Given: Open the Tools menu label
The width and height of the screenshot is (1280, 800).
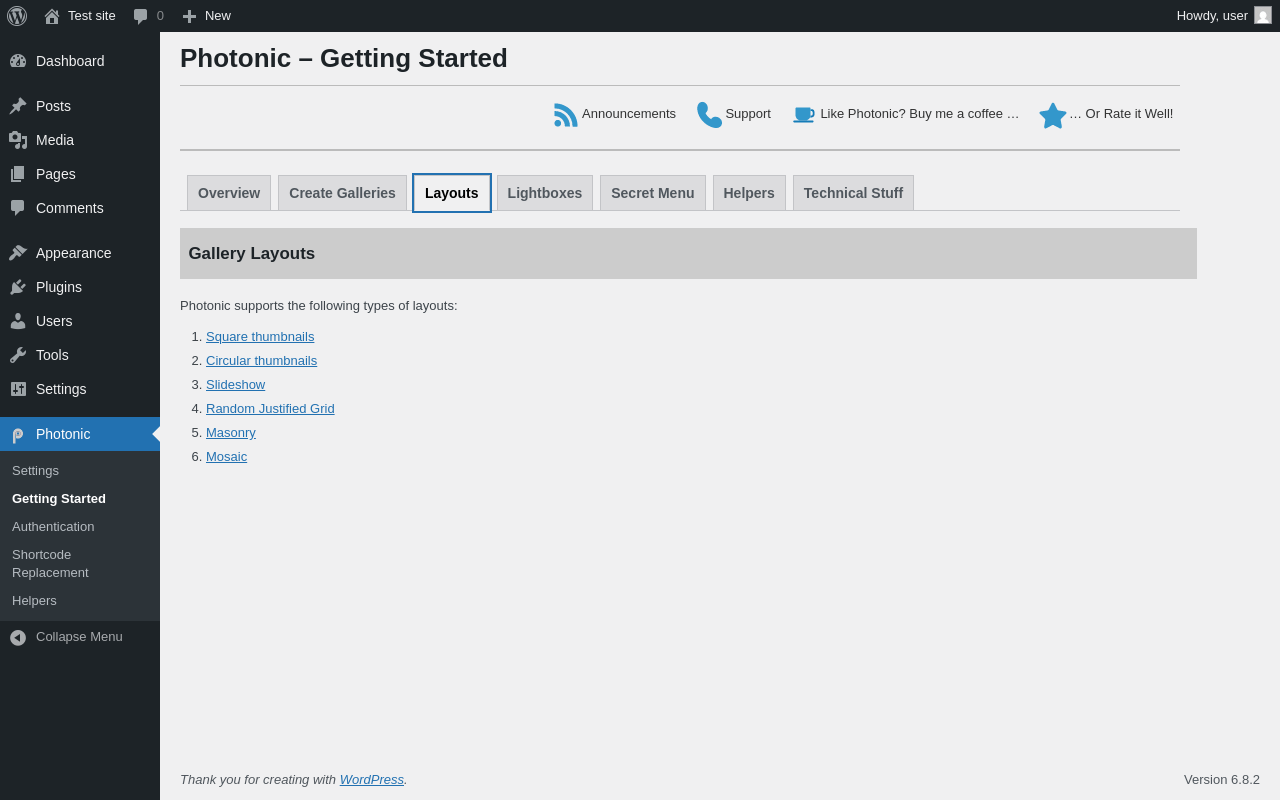Looking at the screenshot, I should (x=52, y=355).
